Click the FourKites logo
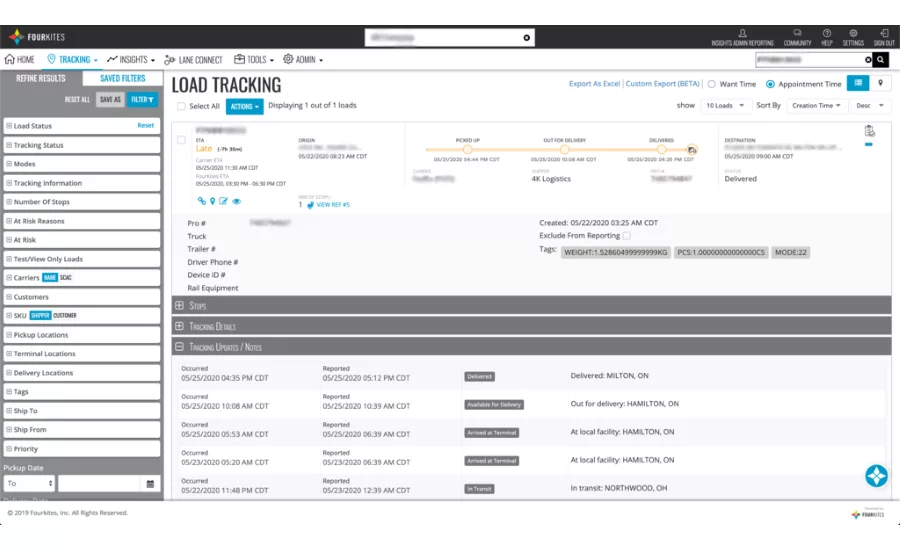Screen dimensions: 900x550 [37, 37]
